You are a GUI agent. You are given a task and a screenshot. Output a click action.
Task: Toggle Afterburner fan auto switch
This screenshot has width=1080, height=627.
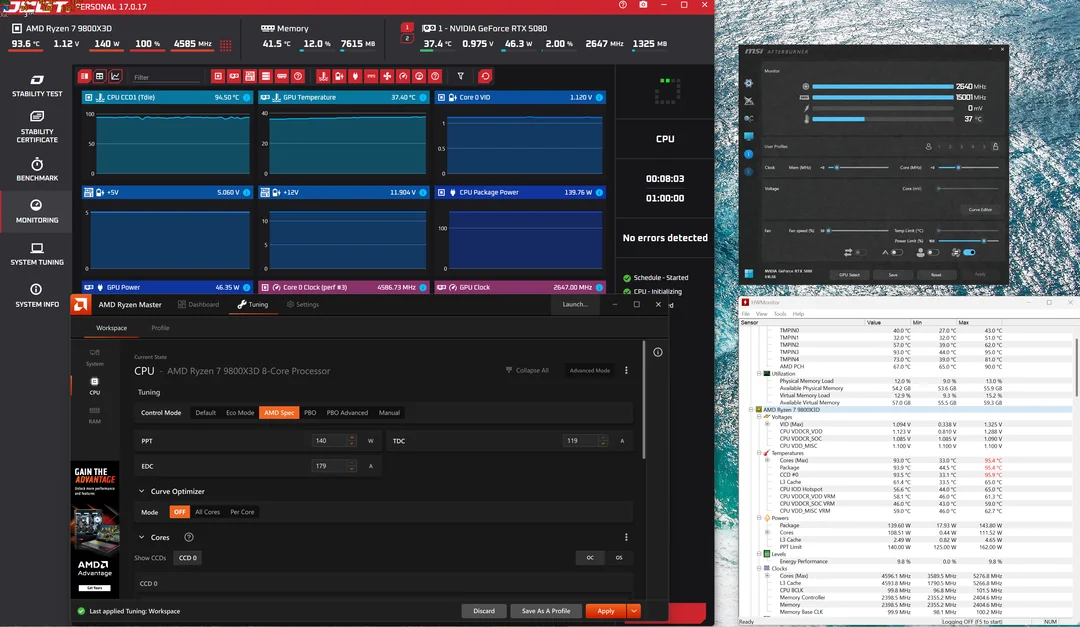(895, 253)
